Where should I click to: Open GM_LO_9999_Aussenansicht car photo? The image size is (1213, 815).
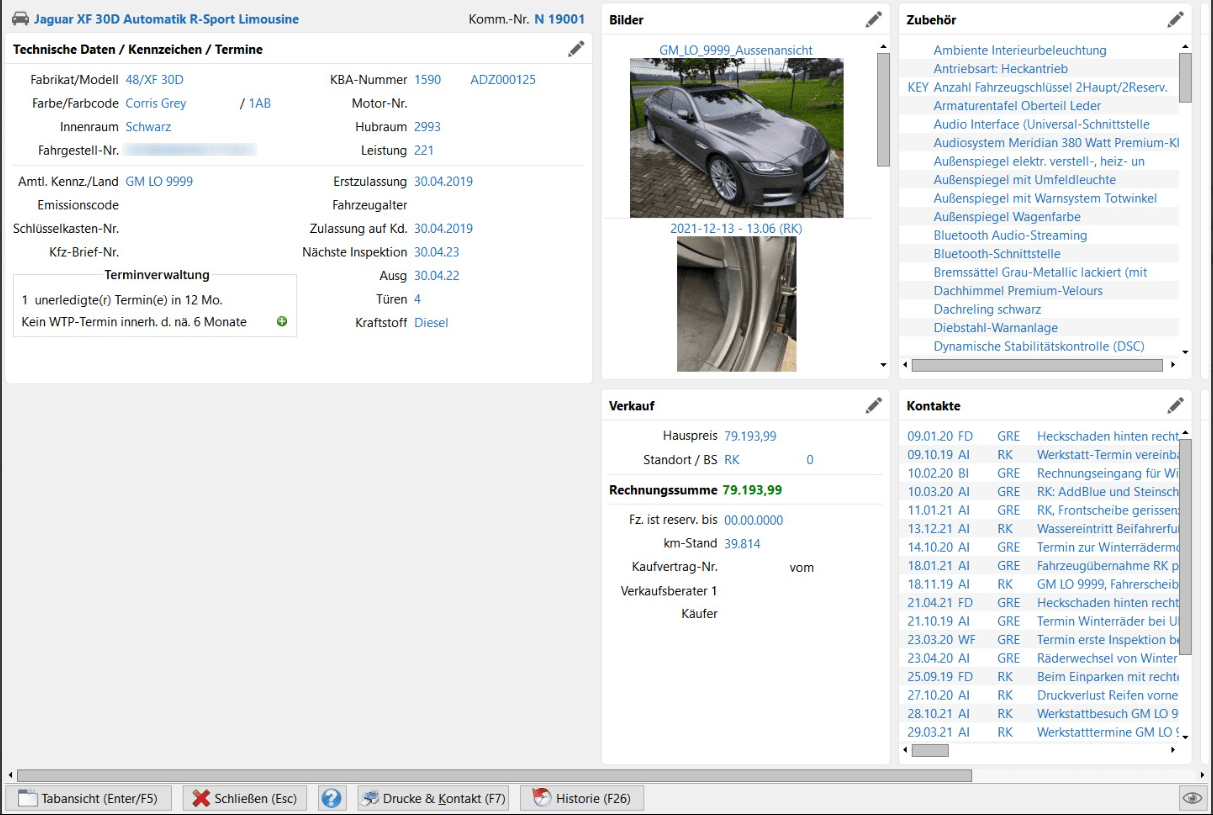pyautogui.click(x=736, y=137)
